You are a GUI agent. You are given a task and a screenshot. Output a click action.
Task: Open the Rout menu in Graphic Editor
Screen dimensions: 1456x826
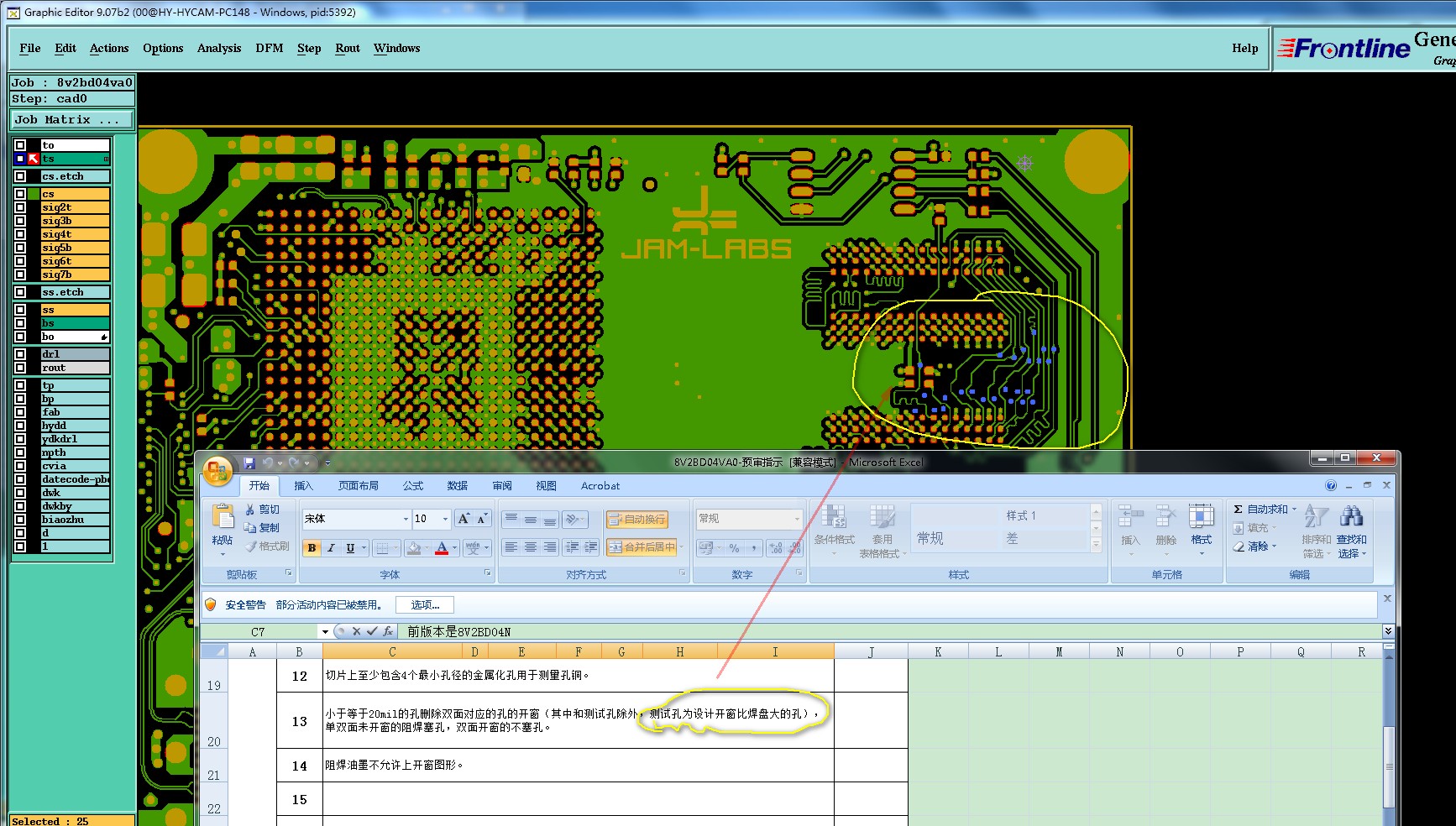[x=348, y=49]
